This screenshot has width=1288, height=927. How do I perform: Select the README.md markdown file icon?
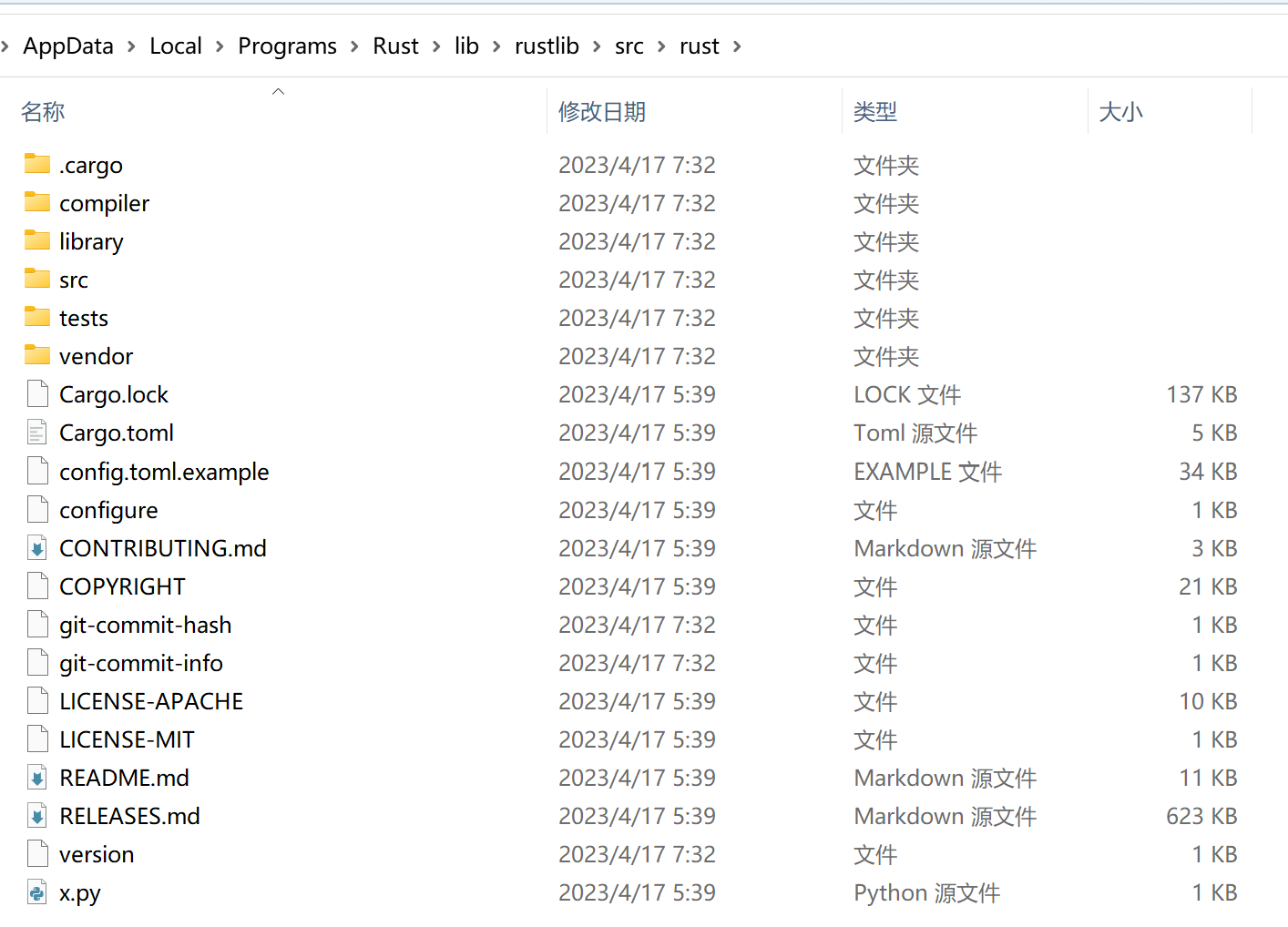pyautogui.click(x=37, y=778)
